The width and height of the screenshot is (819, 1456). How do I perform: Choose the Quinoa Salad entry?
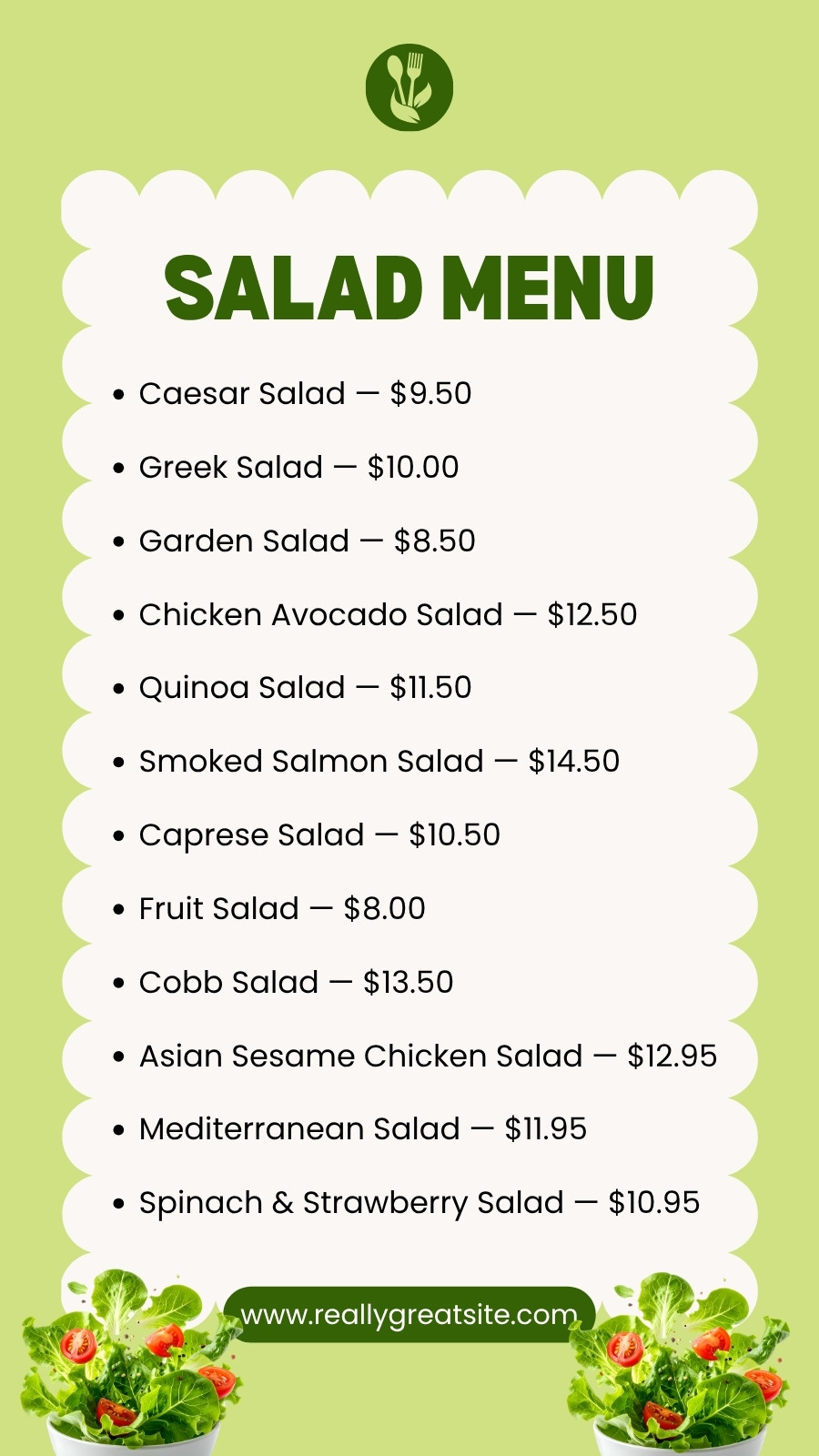tap(305, 688)
